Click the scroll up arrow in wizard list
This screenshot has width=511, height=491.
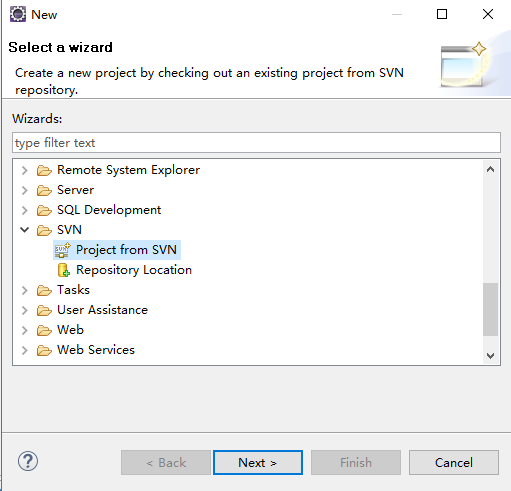click(x=490, y=169)
